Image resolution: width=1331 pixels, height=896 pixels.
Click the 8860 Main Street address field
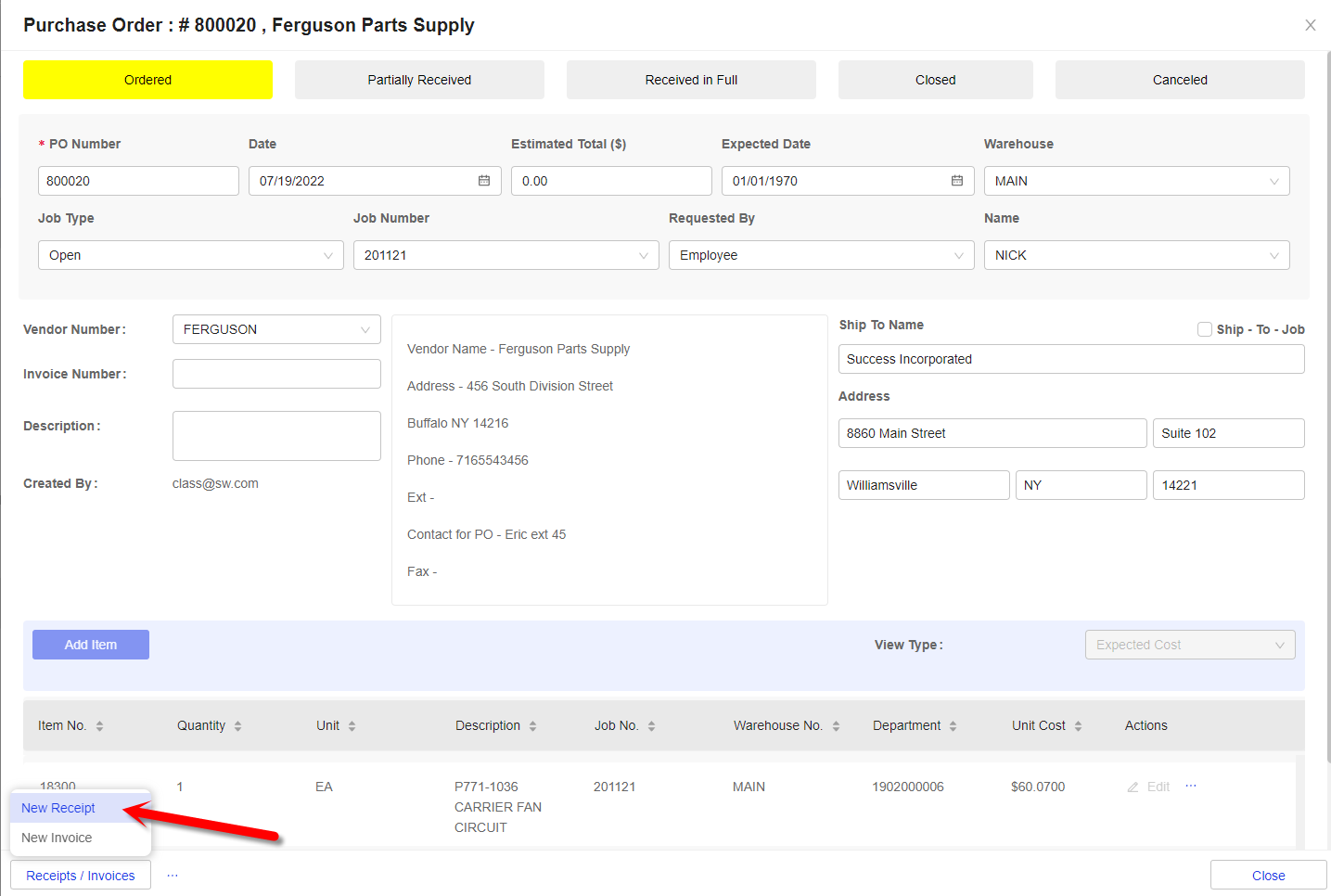(992, 433)
